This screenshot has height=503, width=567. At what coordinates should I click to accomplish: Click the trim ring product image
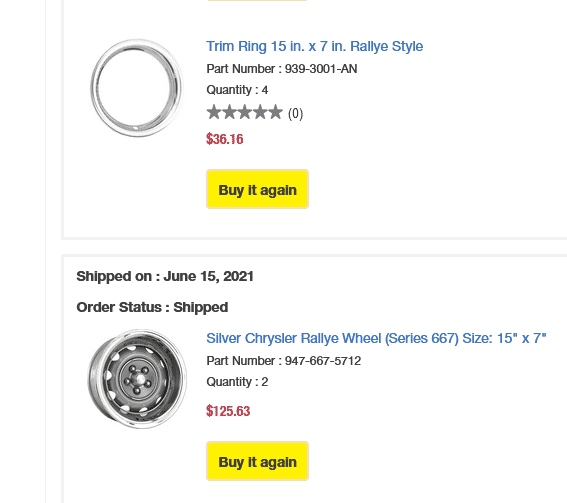137,88
